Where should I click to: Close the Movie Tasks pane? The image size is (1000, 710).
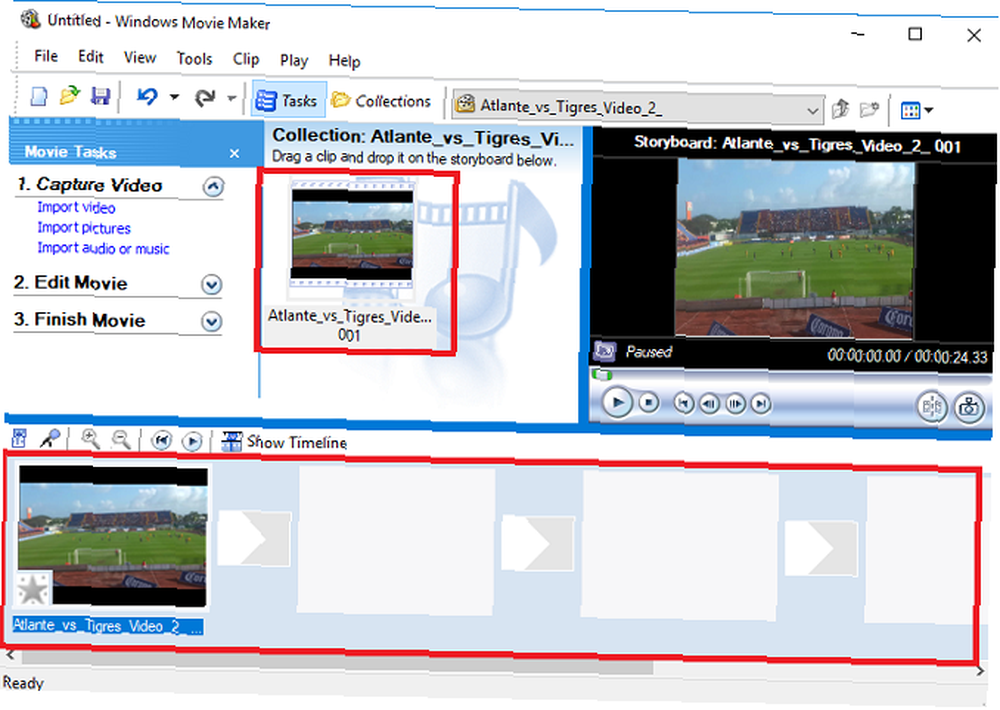coord(234,153)
